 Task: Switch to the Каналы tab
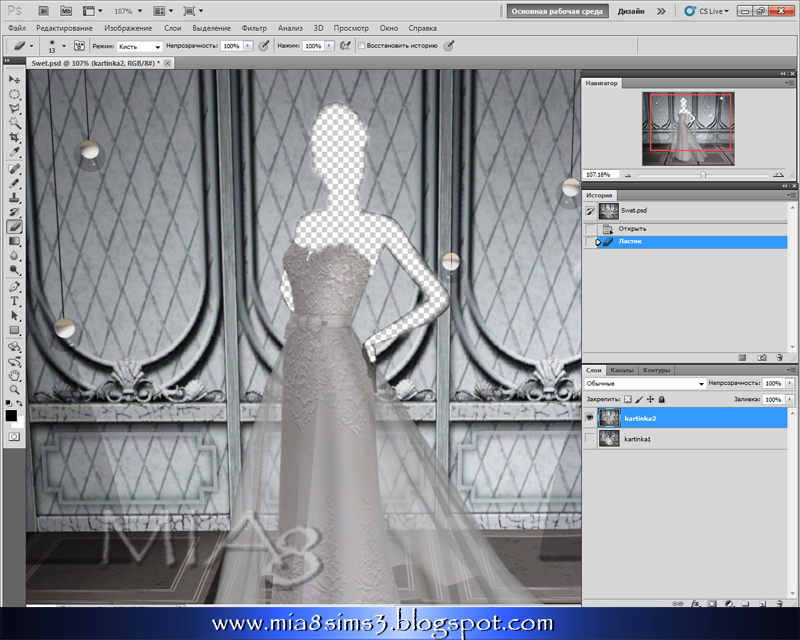(622, 370)
